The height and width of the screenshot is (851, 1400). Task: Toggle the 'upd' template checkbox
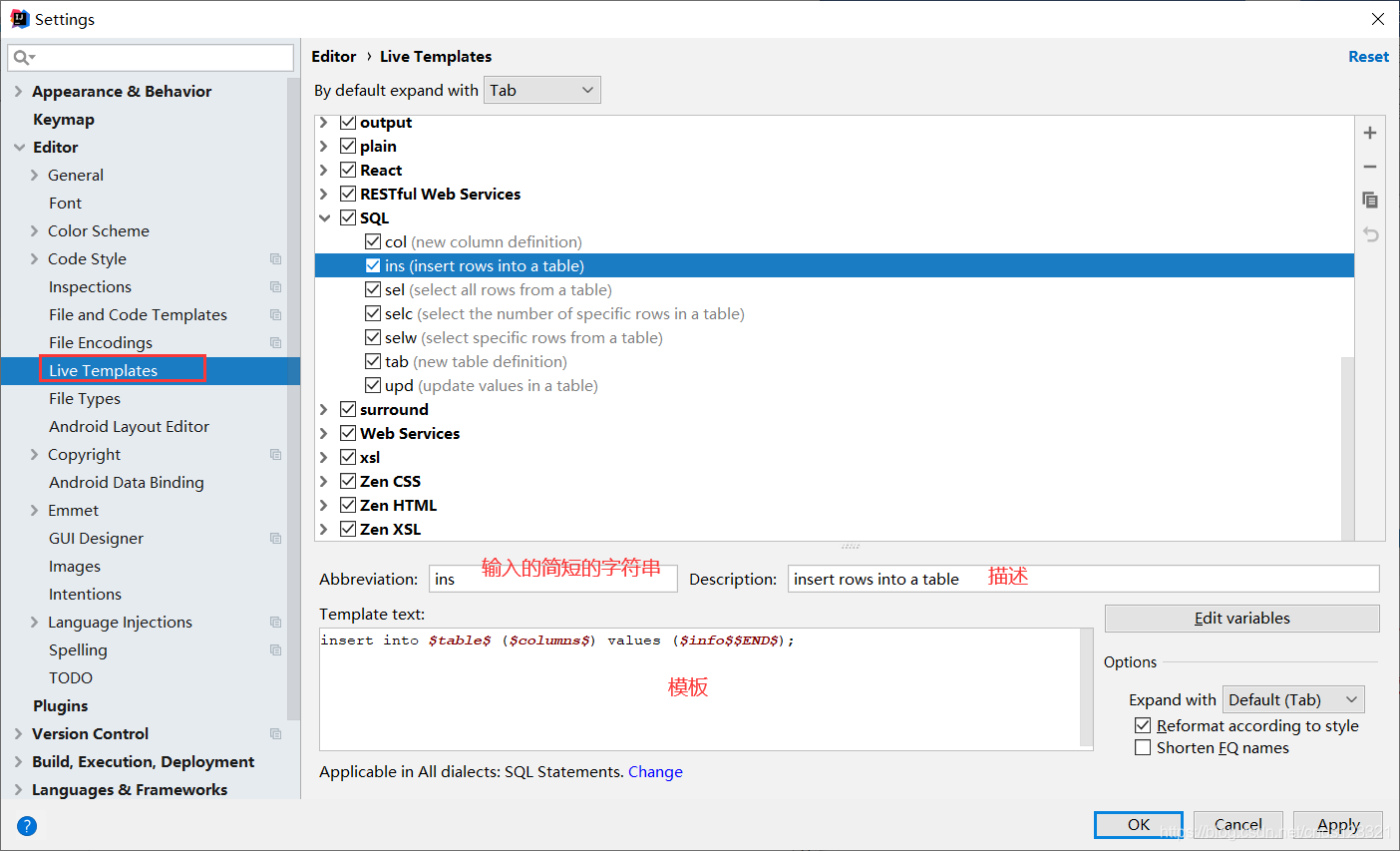(373, 385)
